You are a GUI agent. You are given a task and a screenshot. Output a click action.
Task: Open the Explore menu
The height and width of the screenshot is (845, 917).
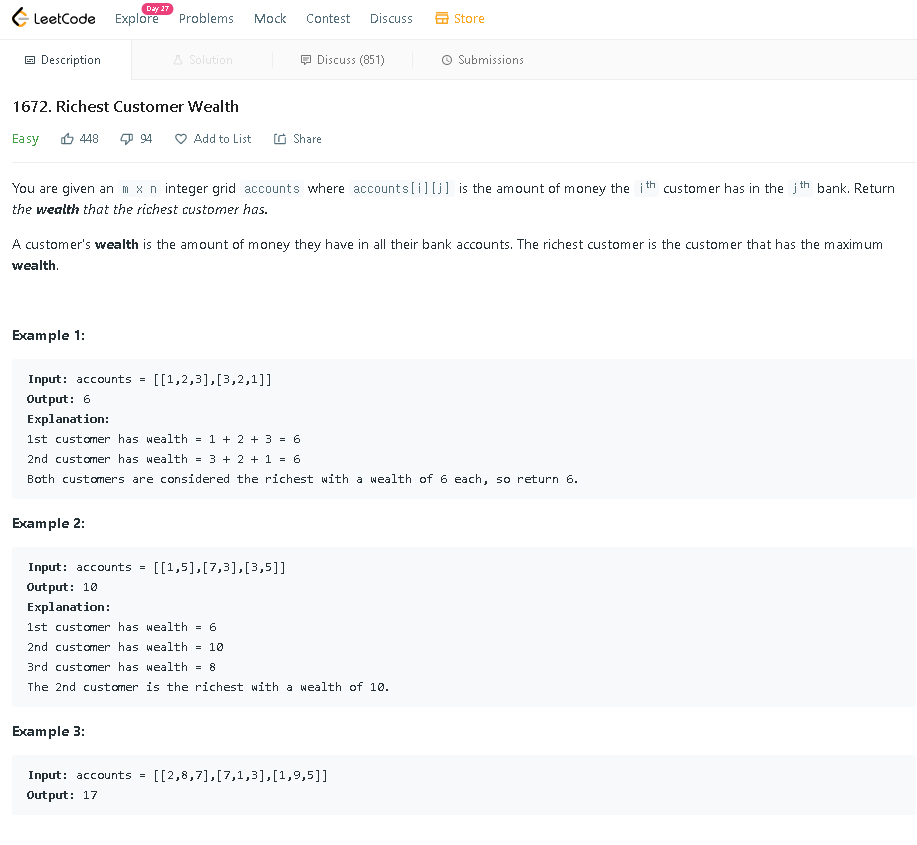(x=137, y=19)
